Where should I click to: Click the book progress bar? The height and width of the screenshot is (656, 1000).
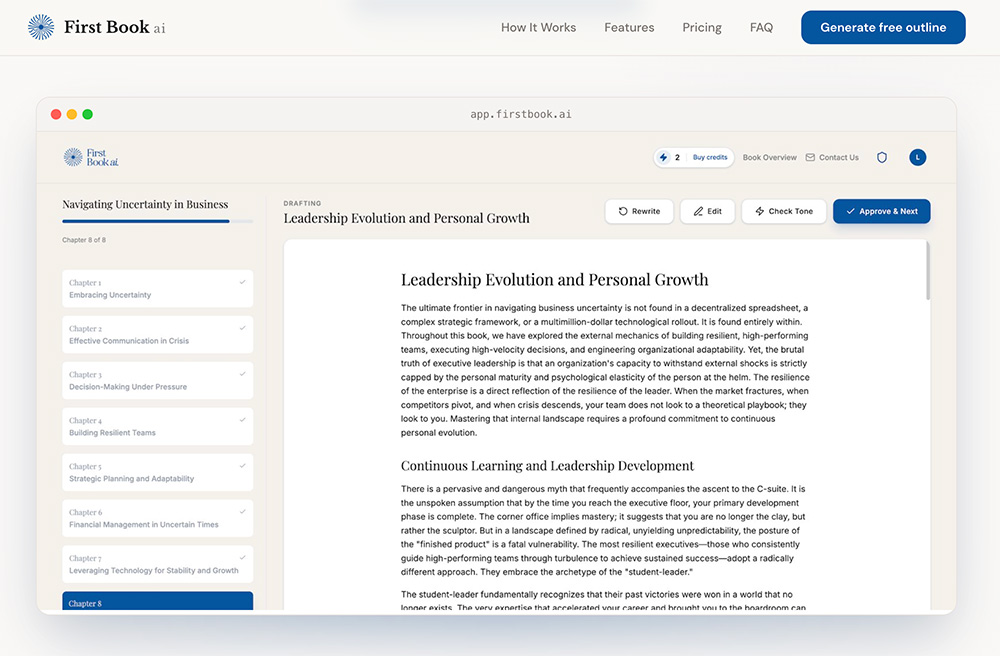(x=158, y=221)
